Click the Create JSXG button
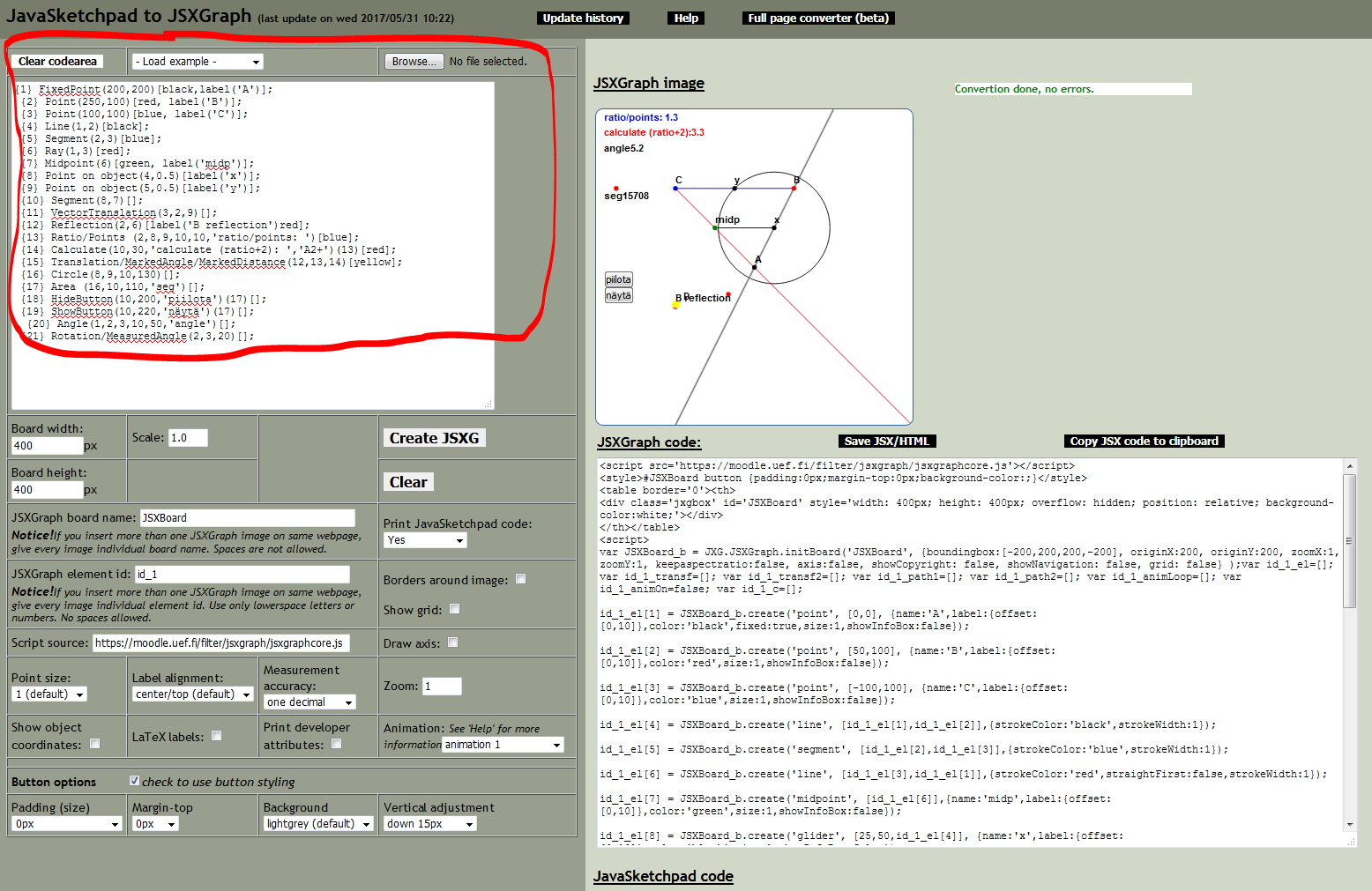Viewport: 1372px width, 891px height. click(x=434, y=438)
